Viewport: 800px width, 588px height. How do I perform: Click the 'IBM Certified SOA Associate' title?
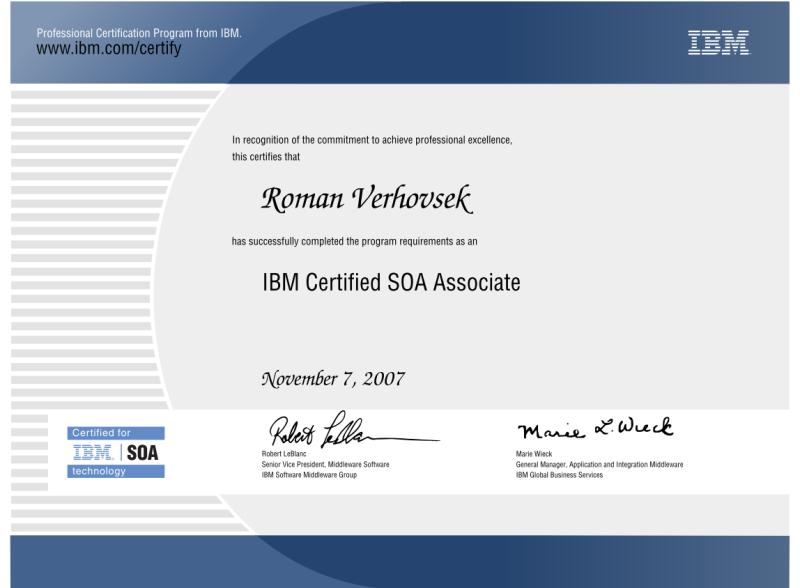(391, 283)
